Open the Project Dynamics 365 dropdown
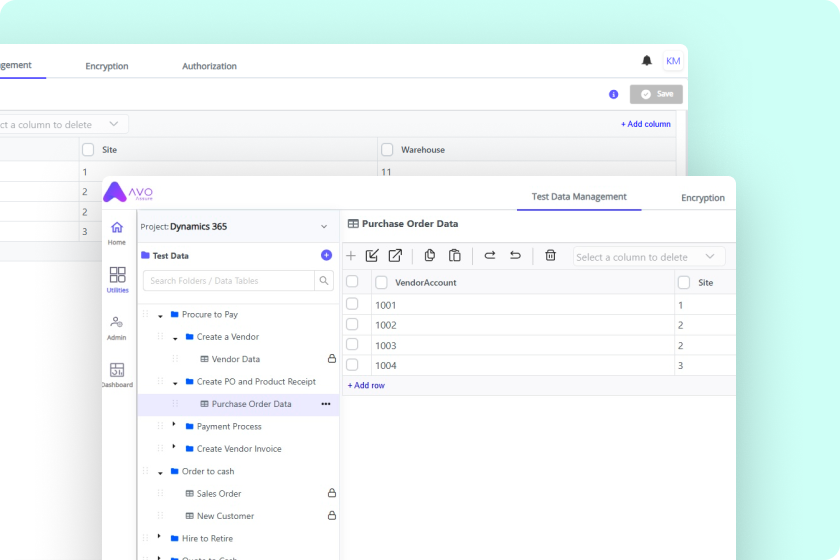 pyautogui.click(x=323, y=227)
